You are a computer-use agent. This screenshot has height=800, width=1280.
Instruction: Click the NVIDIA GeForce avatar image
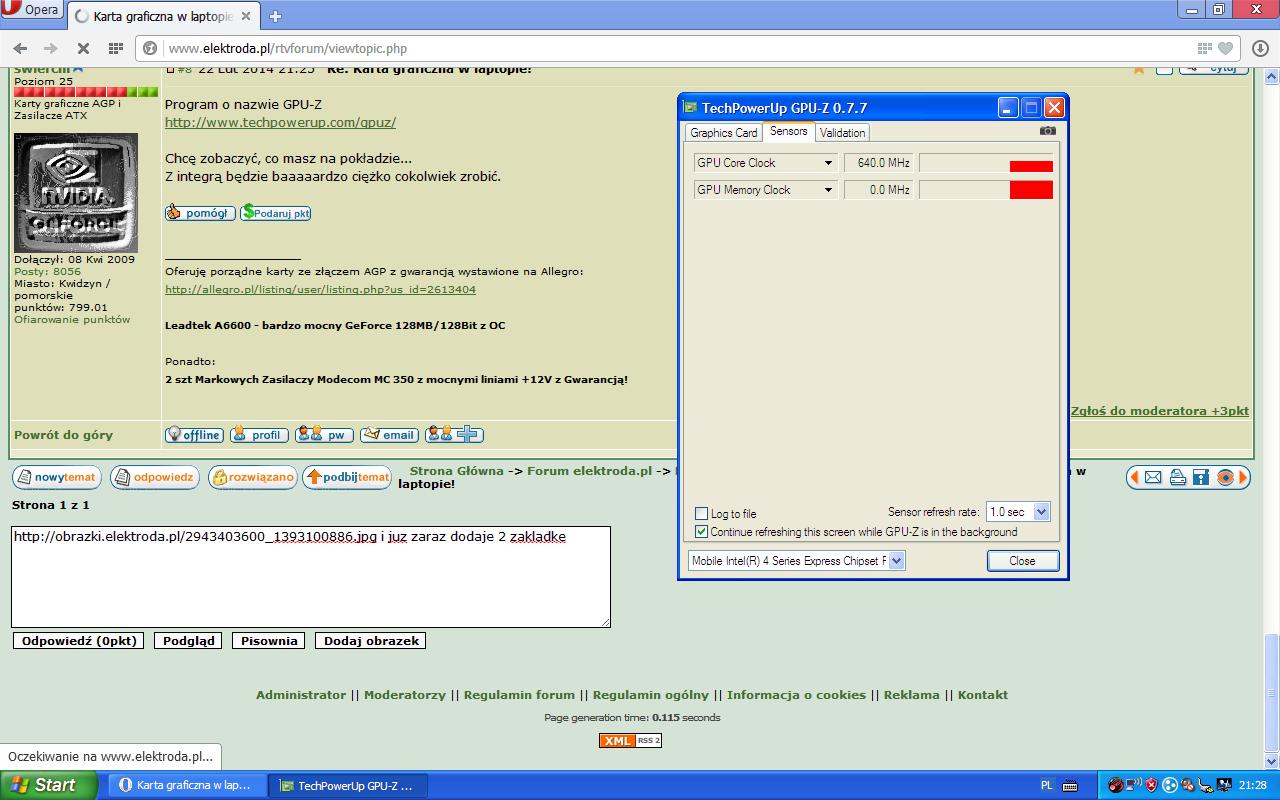[x=76, y=193]
